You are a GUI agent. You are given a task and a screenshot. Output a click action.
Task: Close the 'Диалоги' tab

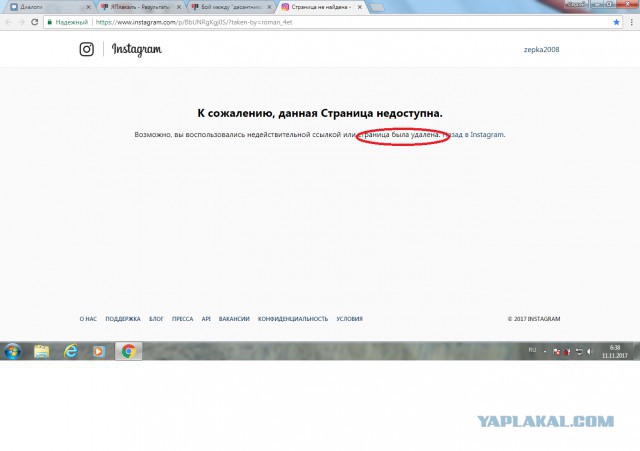[88, 7]
